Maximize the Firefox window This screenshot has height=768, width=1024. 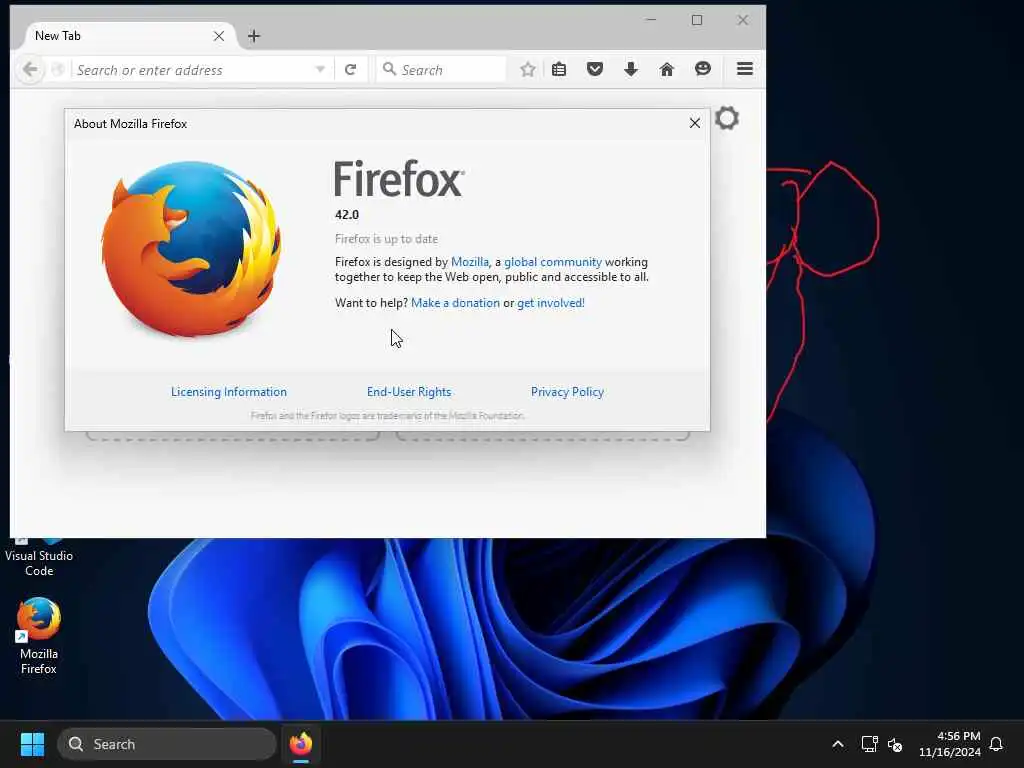(x=697, y=20)
